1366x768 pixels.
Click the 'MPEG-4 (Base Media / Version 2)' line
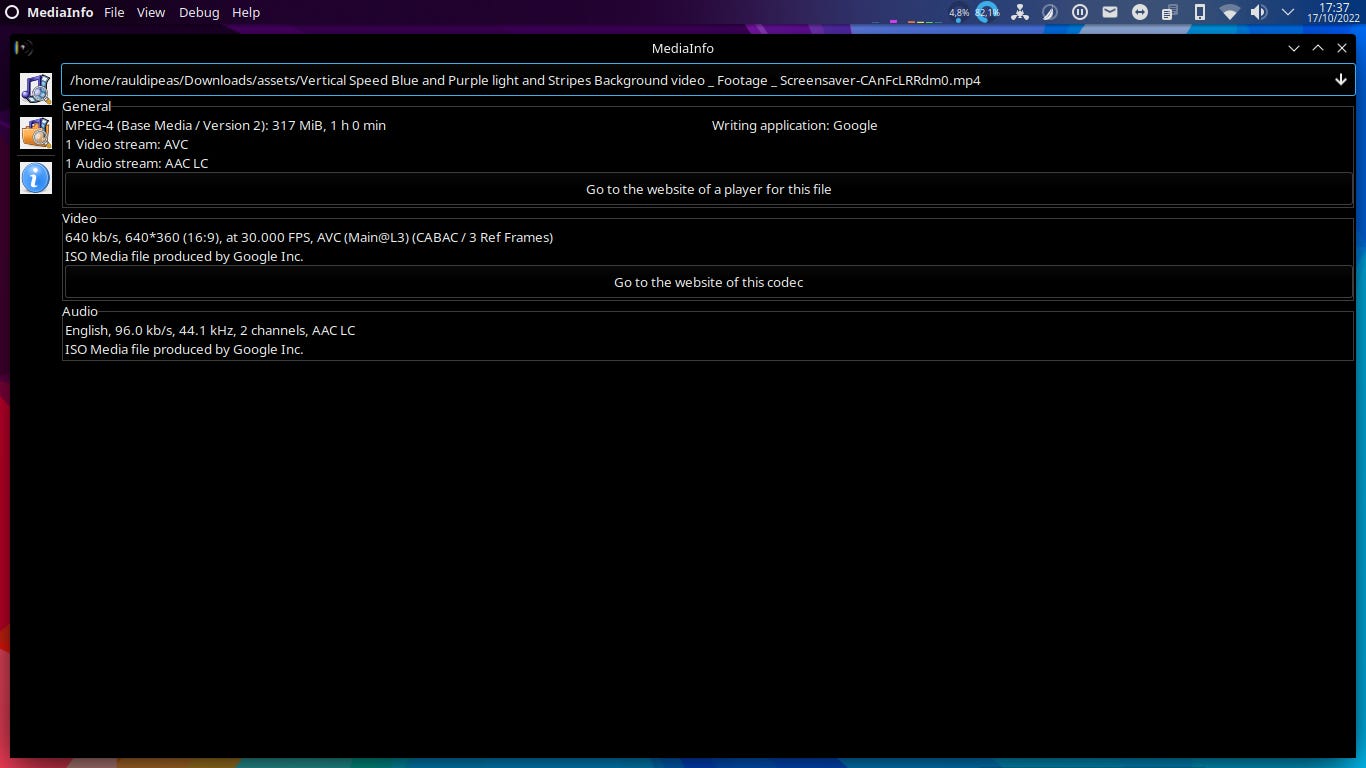tap(225, 125)
